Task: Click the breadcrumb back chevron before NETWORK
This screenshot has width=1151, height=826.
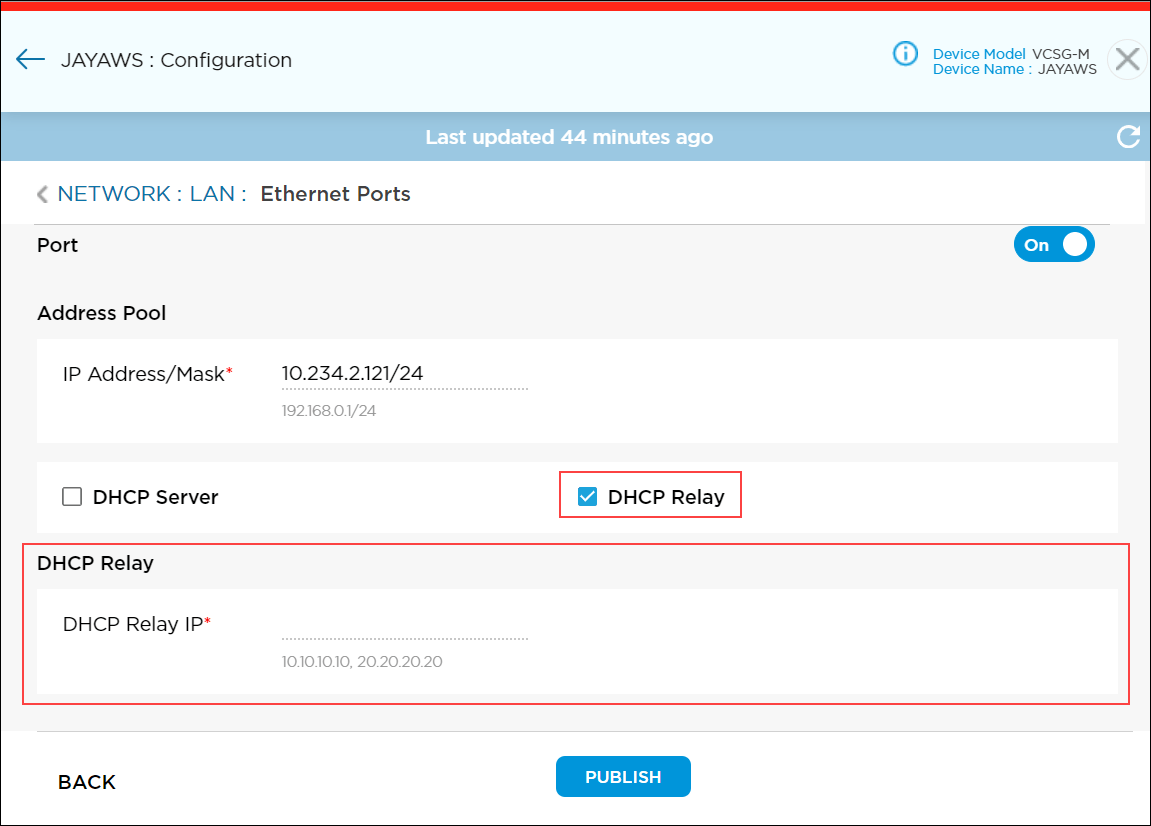Action: [x=42, y=194]
